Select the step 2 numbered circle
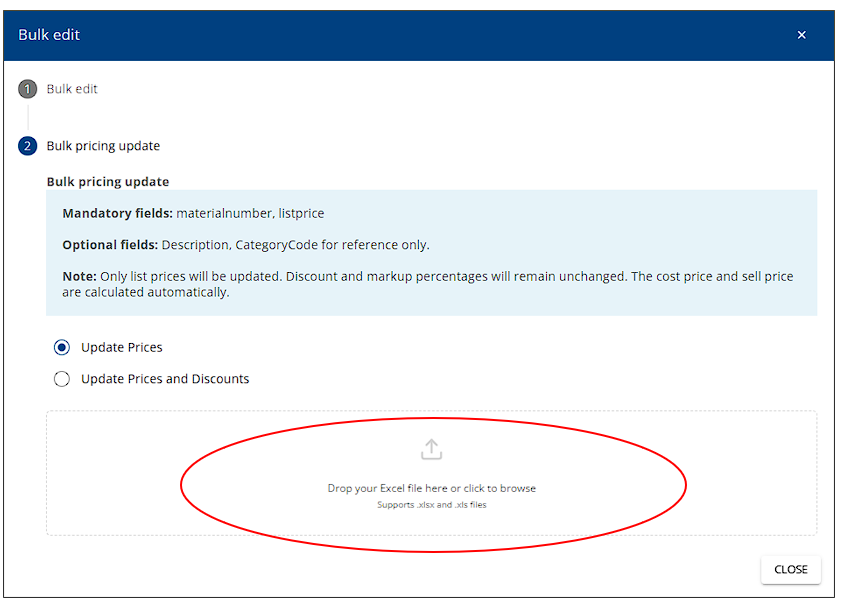The image size is (841, 605). tap(27, 146)
